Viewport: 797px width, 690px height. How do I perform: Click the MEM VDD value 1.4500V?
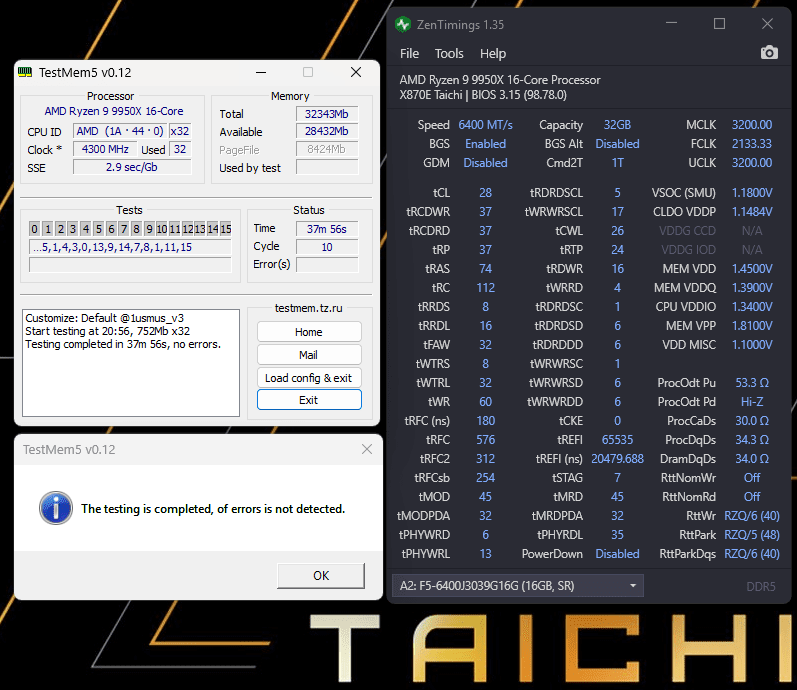click(752, 268)
